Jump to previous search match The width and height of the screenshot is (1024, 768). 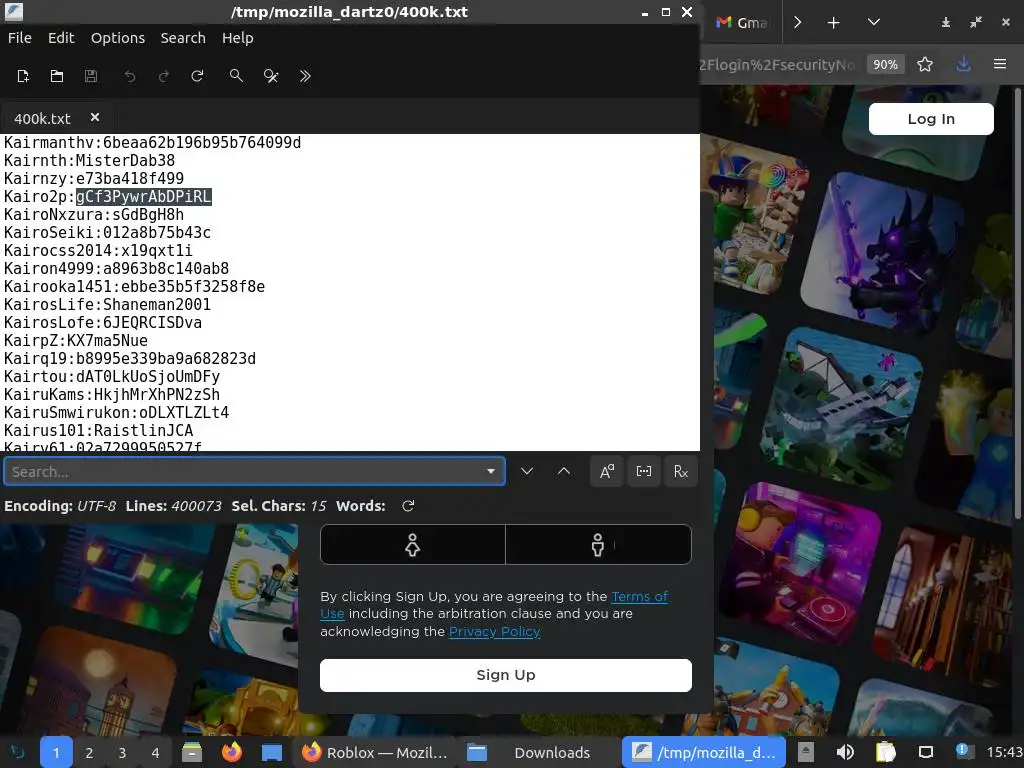[x=564, y=472]
